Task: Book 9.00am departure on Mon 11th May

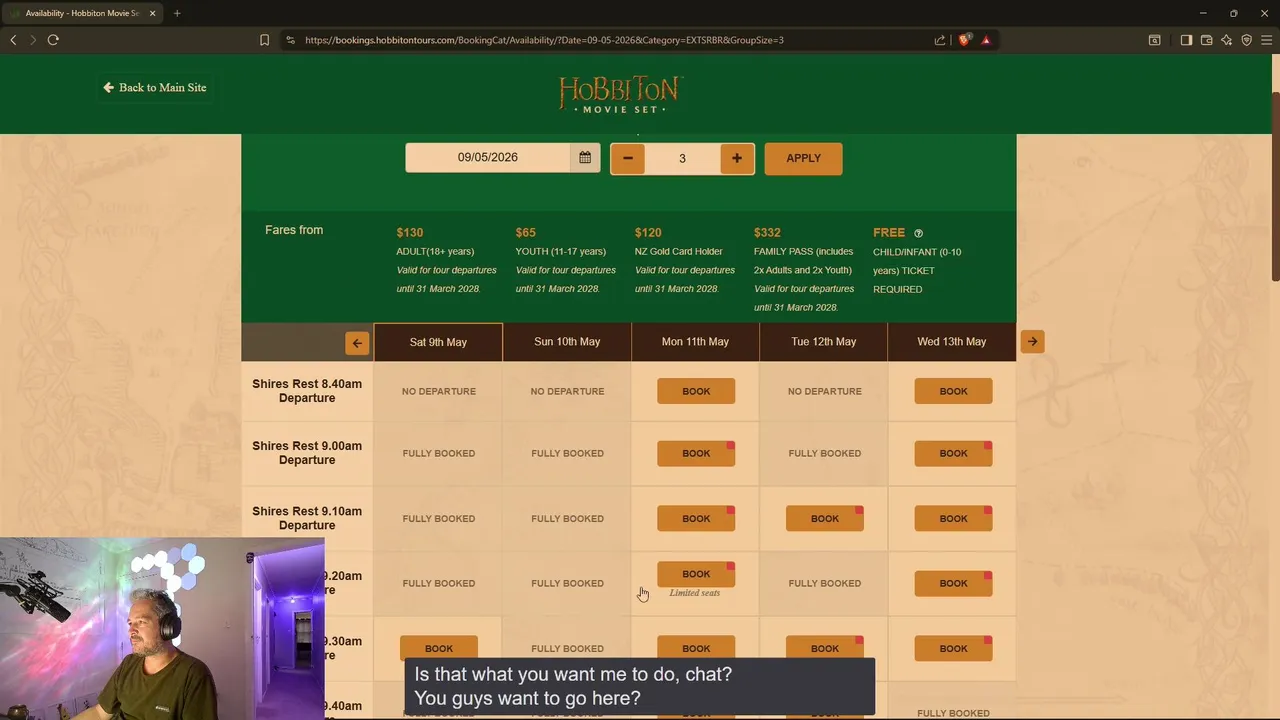Action: point(696,453)
